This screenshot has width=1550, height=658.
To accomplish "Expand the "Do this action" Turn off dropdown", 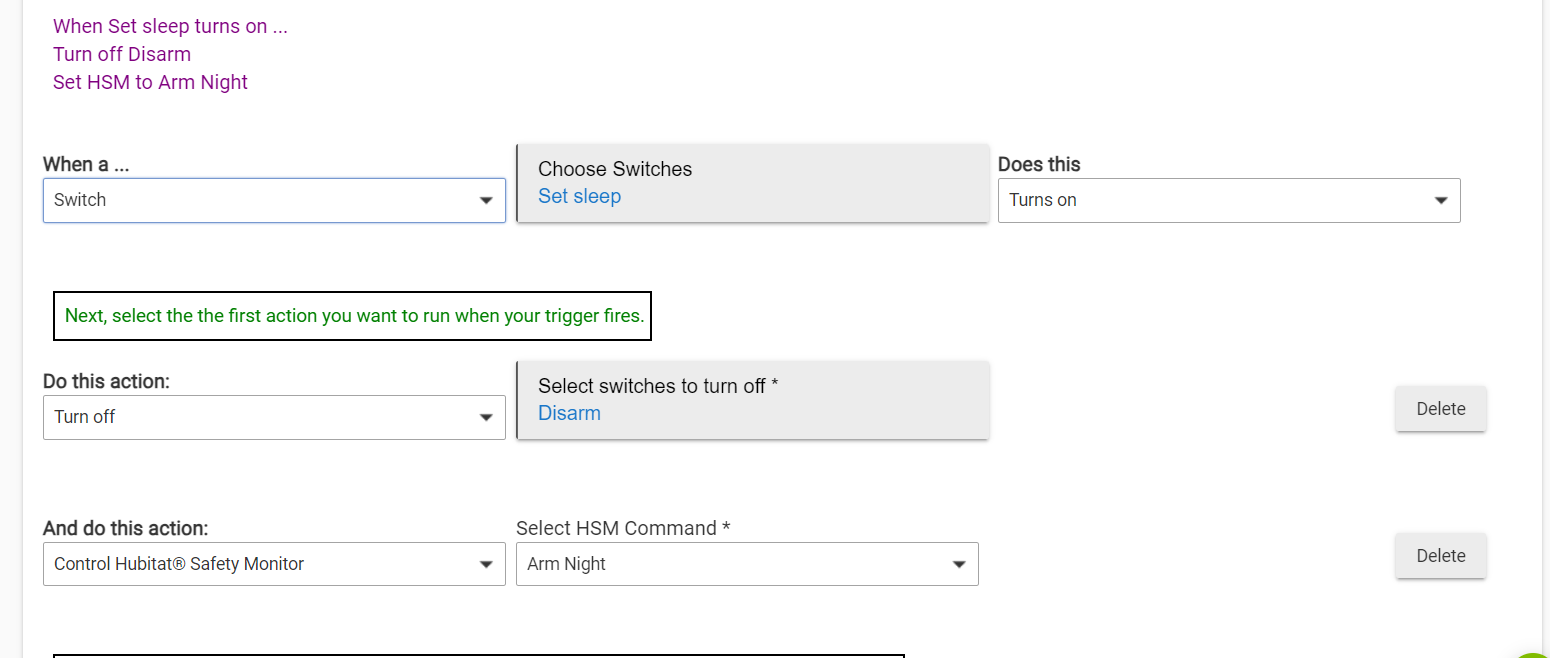I will (273, 417).
